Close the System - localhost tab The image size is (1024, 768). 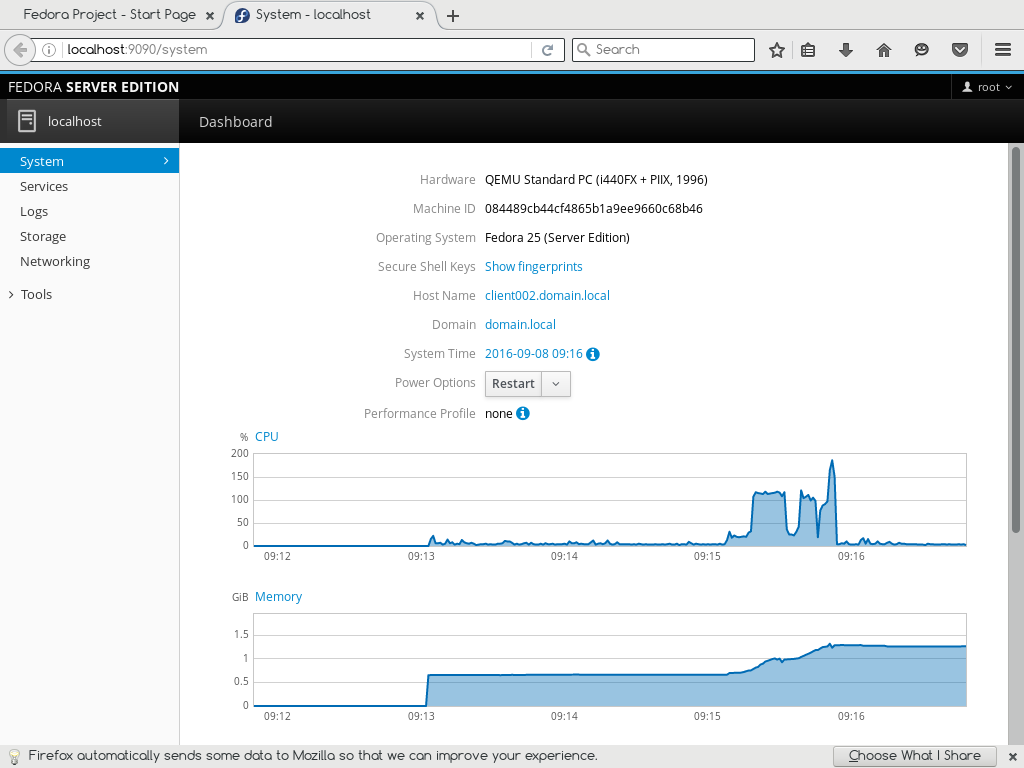click(420, 16)
